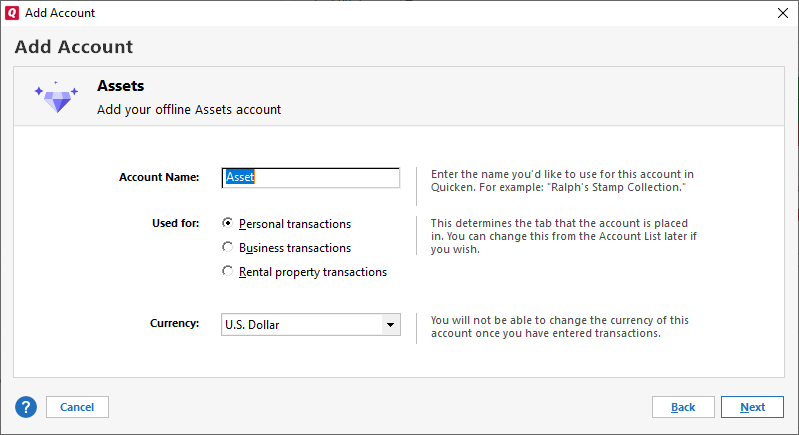Proceed by clicking Next
799x435 pixels.
point(753,407)
